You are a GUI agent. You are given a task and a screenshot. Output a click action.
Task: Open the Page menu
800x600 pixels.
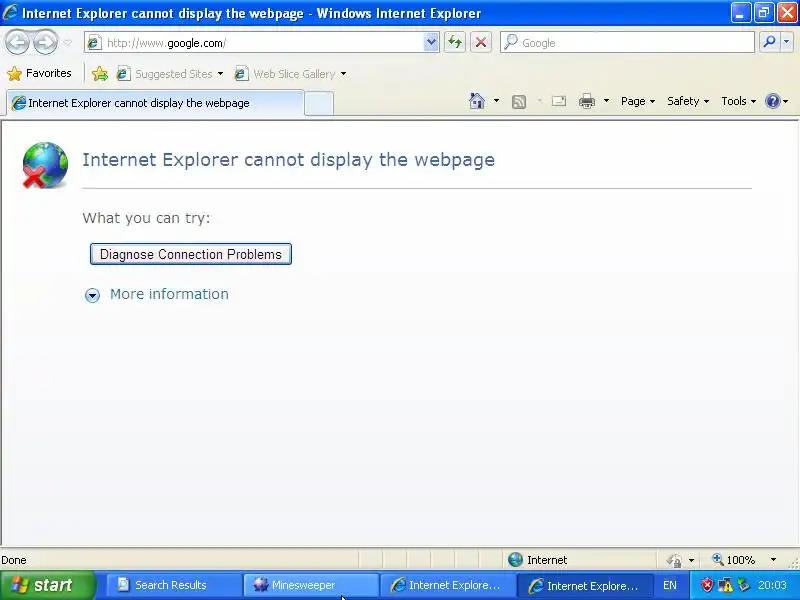(638, 101)
